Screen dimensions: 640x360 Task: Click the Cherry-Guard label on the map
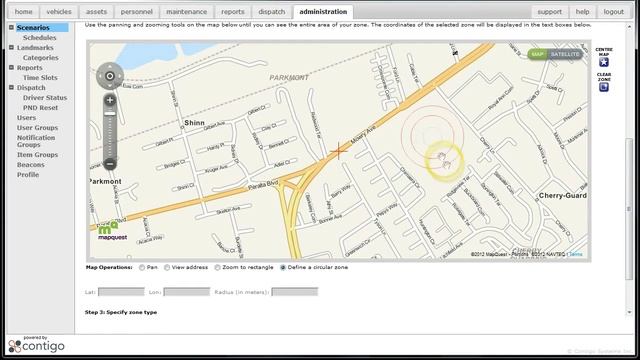(x=563, y=196)
